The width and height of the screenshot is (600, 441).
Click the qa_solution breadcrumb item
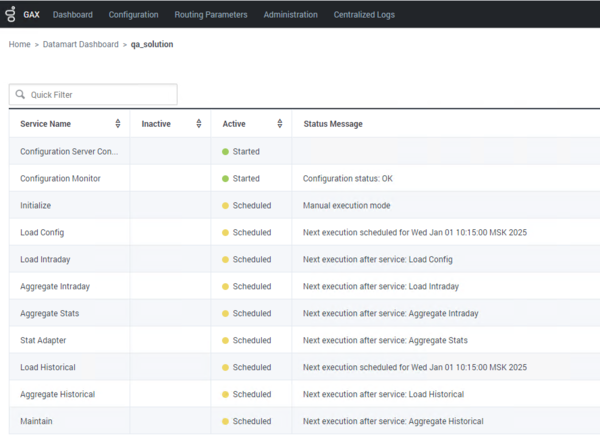point(152,44)
